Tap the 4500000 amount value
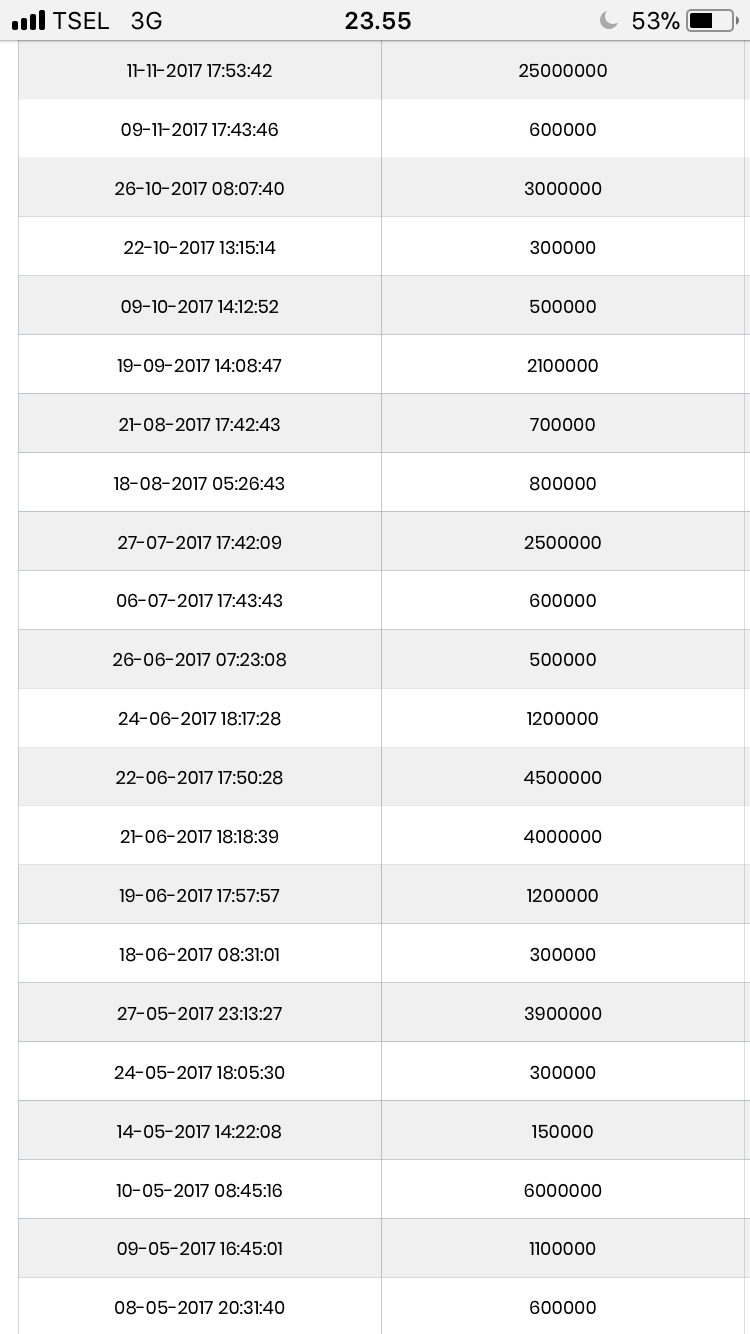This screenshot has width=750, height=1334. point(563,778)
